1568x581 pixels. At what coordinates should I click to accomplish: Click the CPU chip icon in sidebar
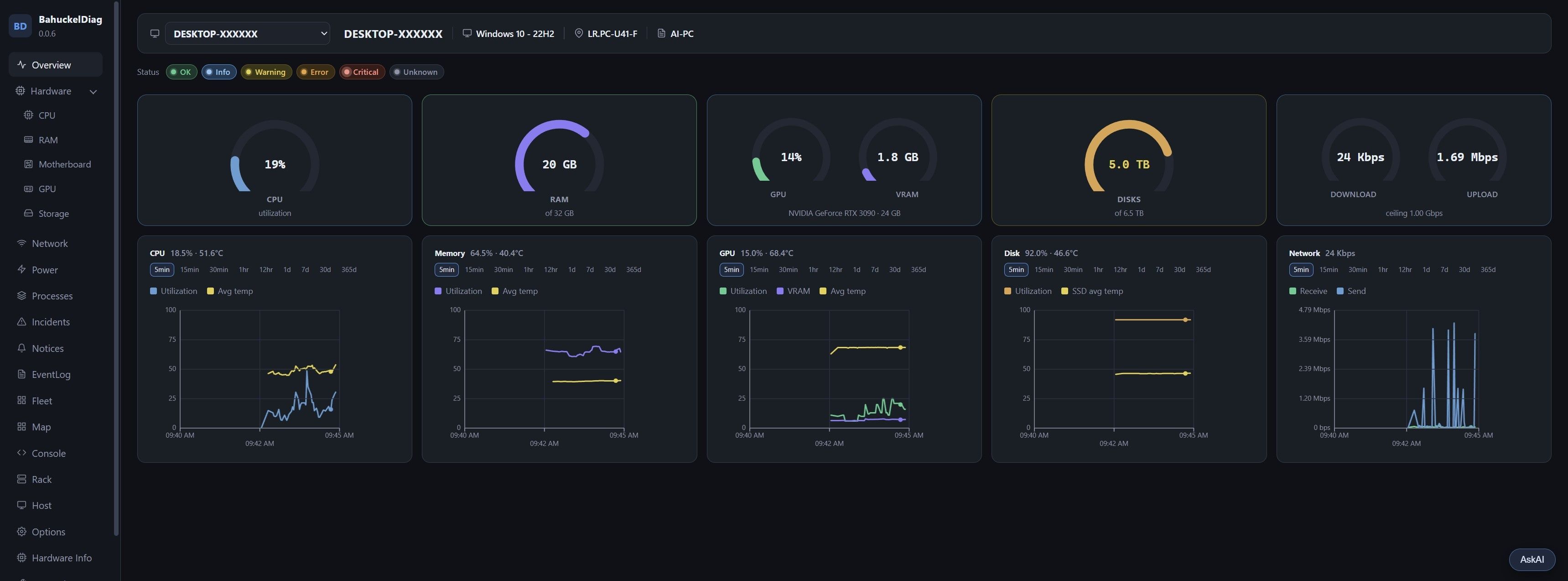click(x=28, y=115)
